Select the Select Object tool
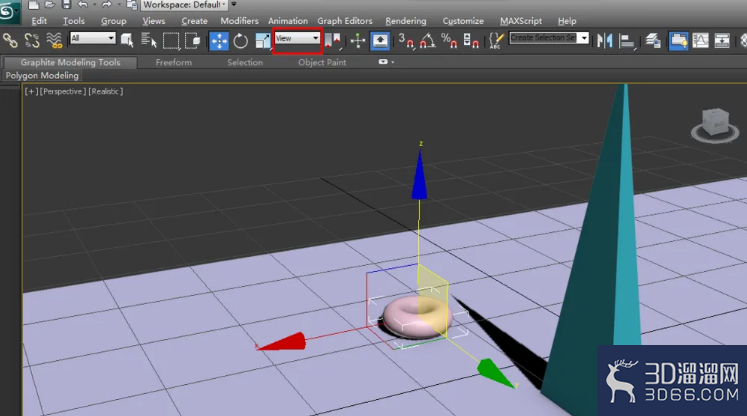 (x=127, y=41)
